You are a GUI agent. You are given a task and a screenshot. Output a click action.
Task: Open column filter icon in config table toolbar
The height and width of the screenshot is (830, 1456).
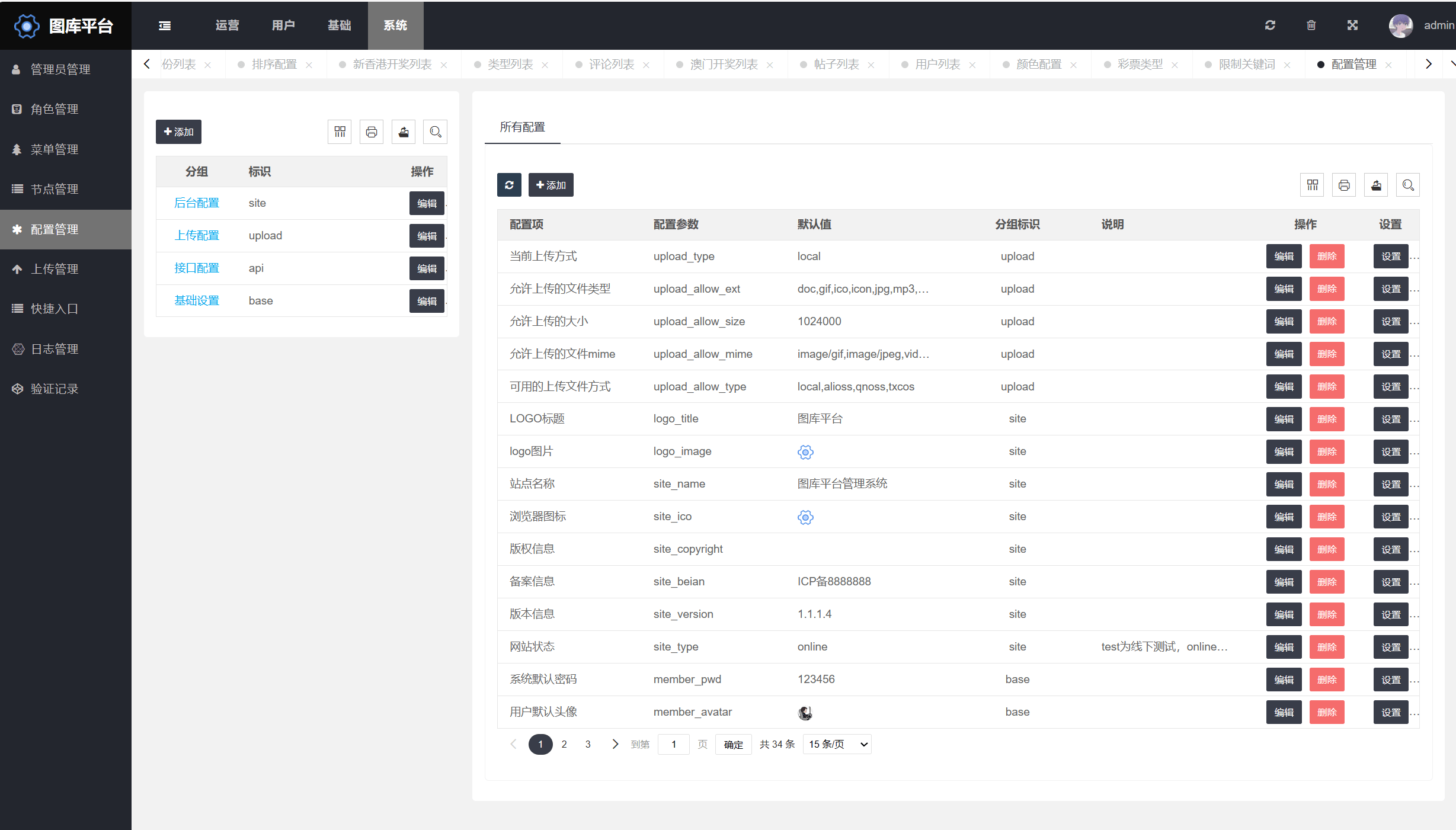tap(1313, 185)
